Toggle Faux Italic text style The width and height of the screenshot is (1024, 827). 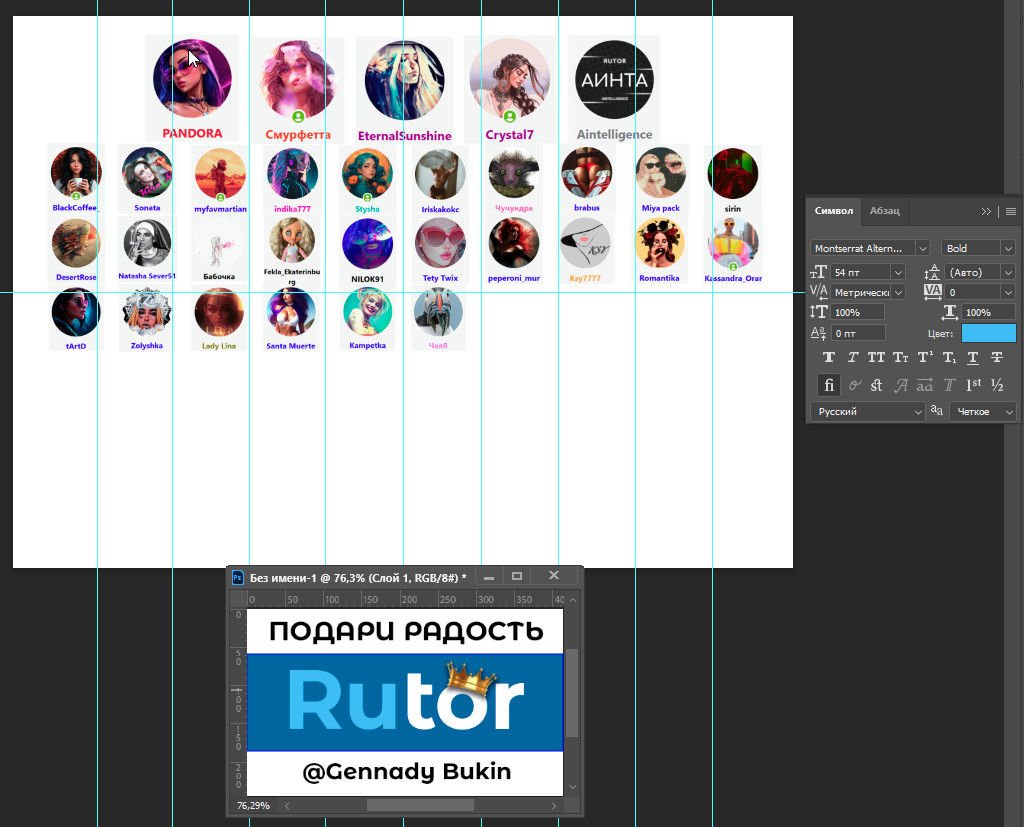[x=852, y=358]
